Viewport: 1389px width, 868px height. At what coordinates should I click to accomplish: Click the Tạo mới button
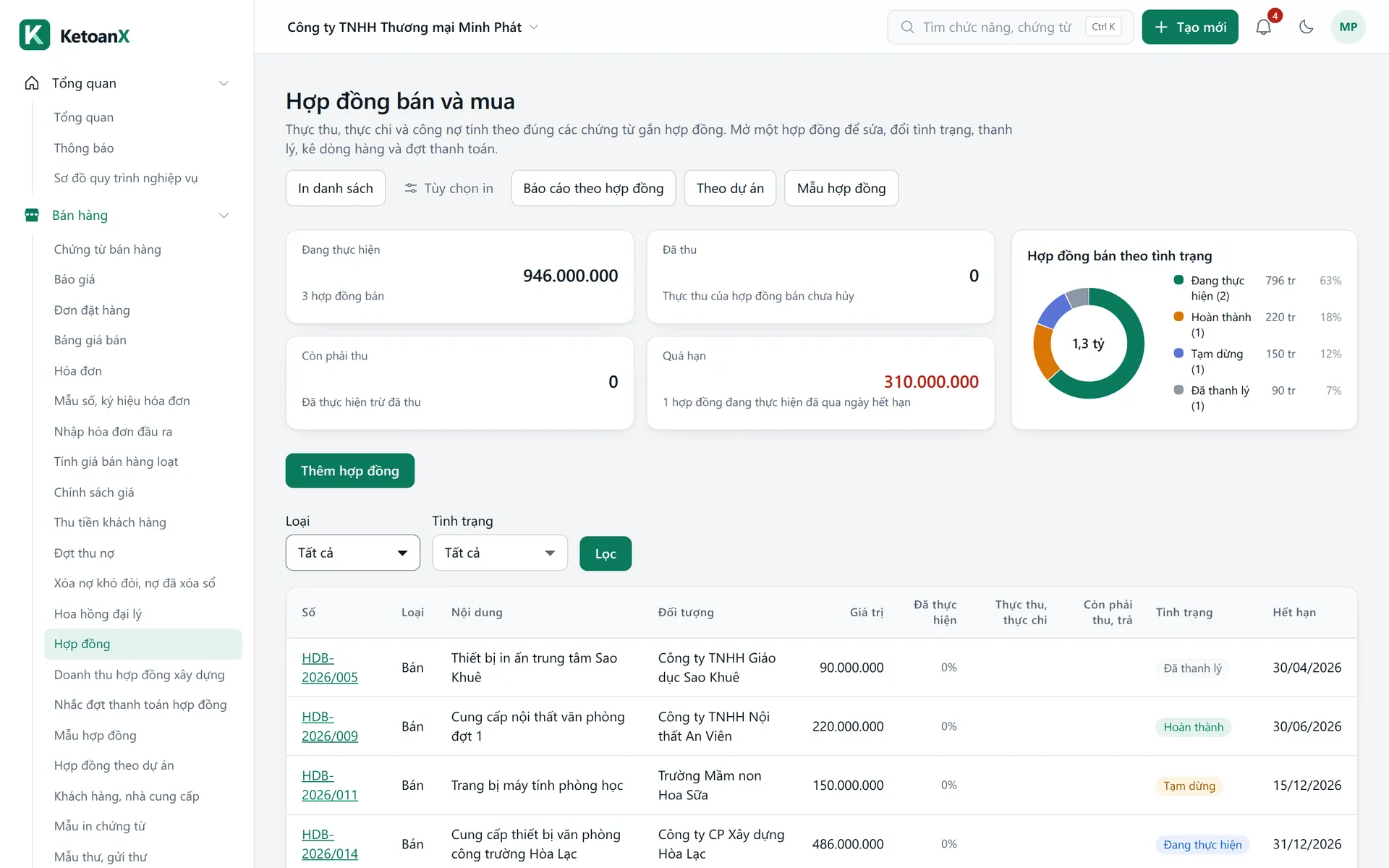[x=1190, y=27]
